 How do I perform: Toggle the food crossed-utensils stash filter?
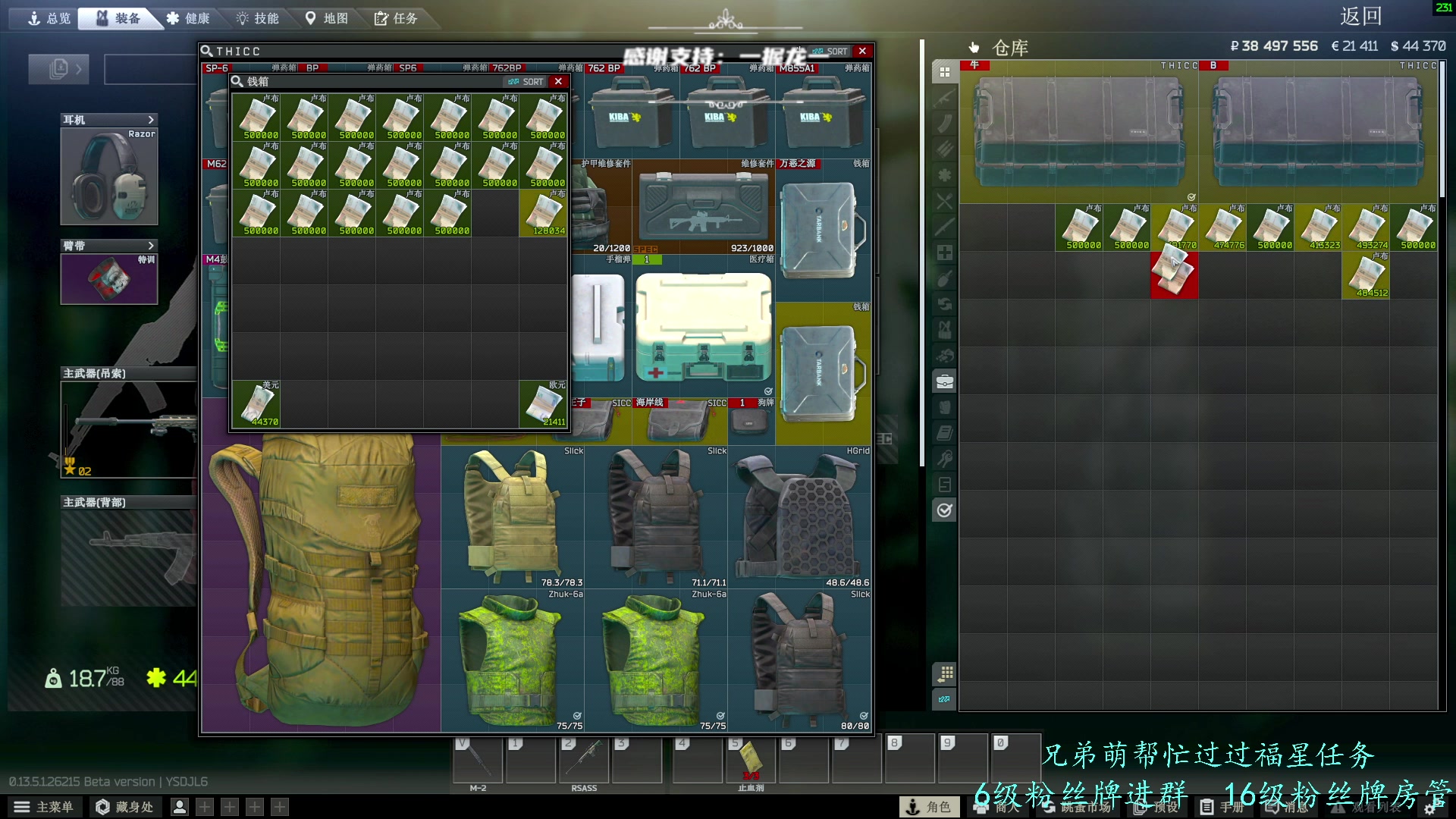click(944, 201)
